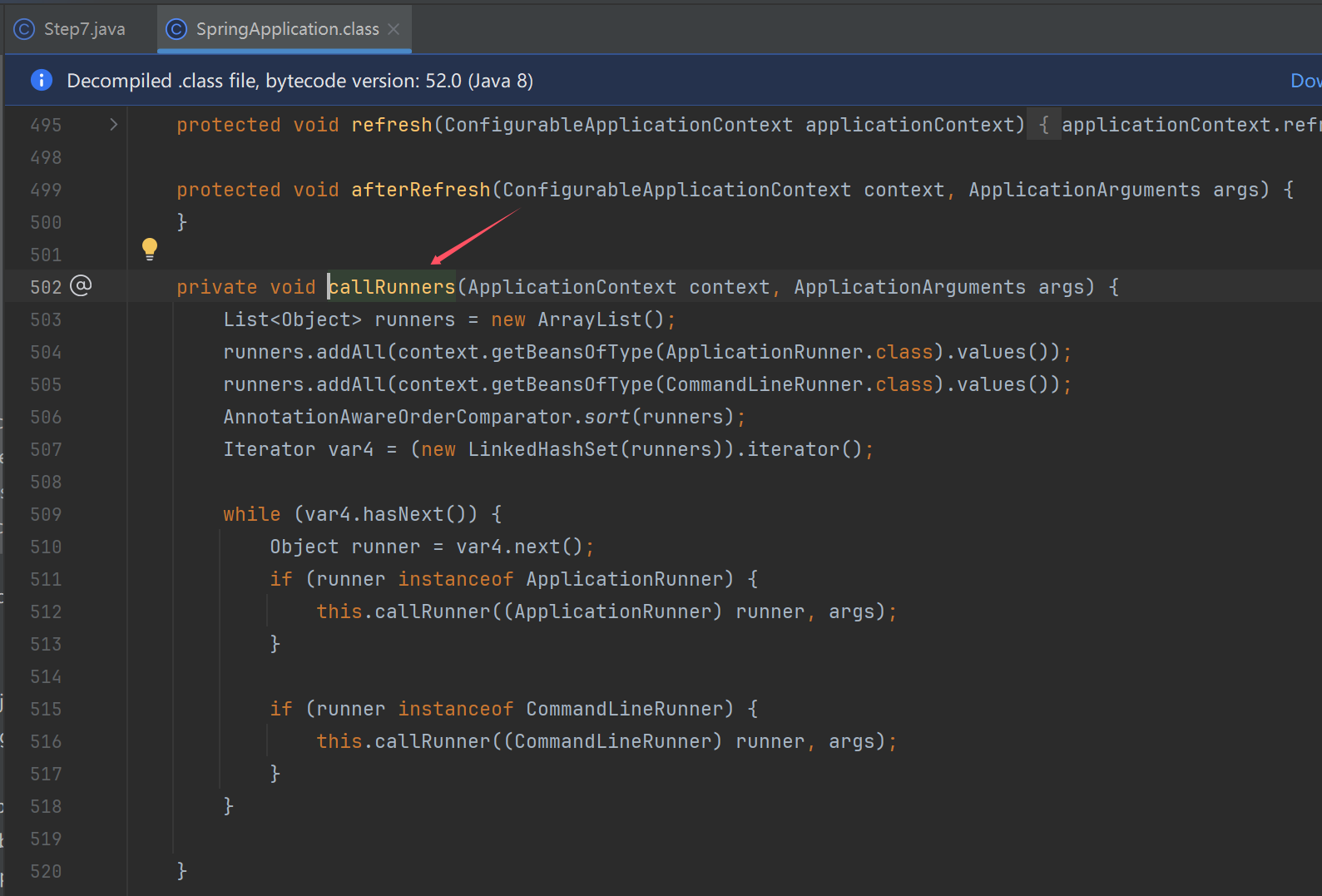Image resolution: width=1322 pixels, height=896 pixels.
Task: Click the info icon in decompiled banner
Action: coord(41,80)
